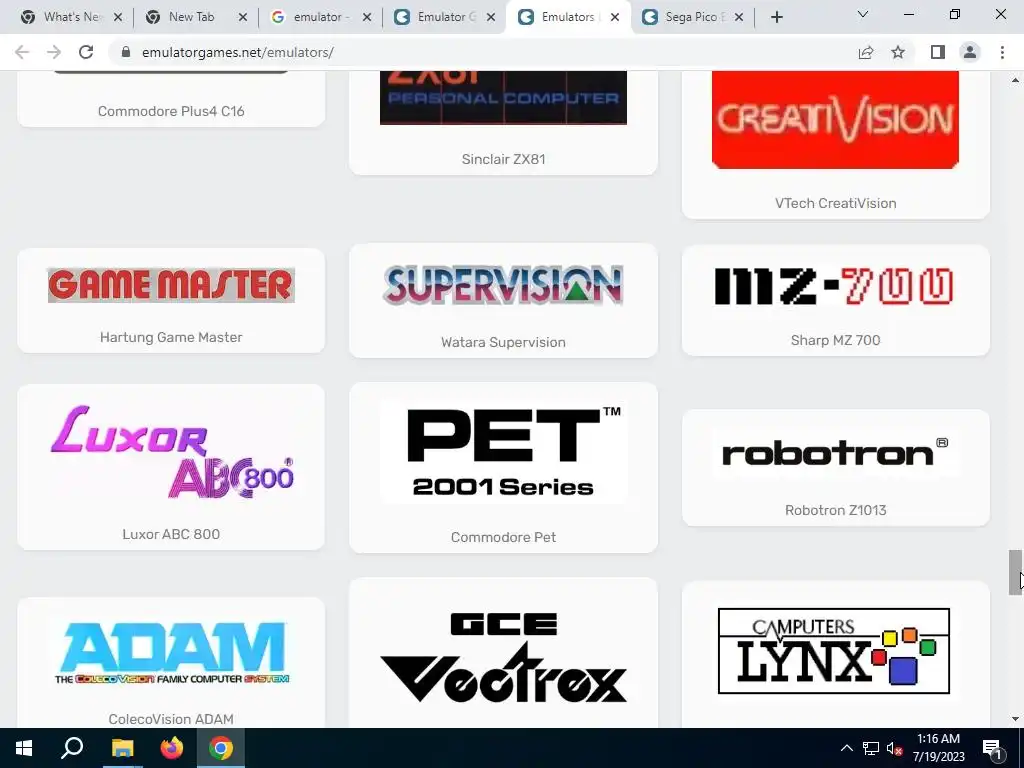The image size is (1024, 768).
Task: Open the robotron logo image
Action: click(835, 453)
